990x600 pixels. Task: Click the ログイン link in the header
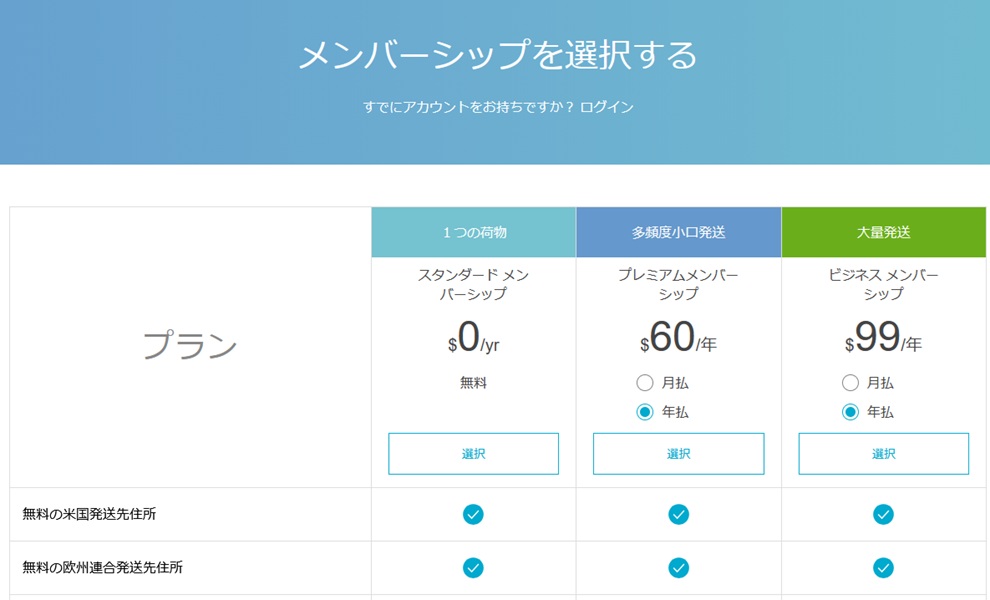(606, 107)
